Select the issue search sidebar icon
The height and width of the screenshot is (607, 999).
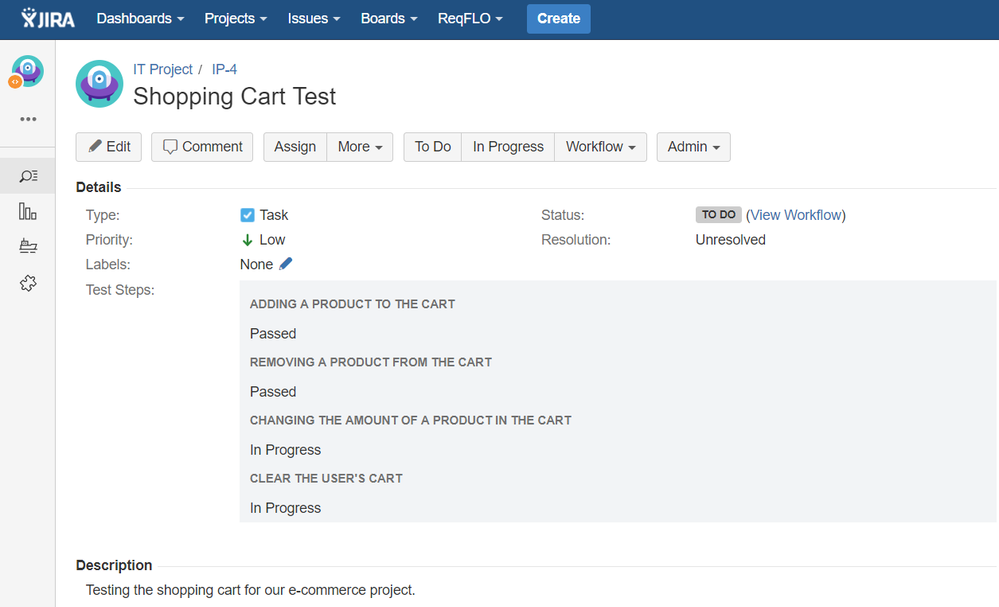coord(28,176)
